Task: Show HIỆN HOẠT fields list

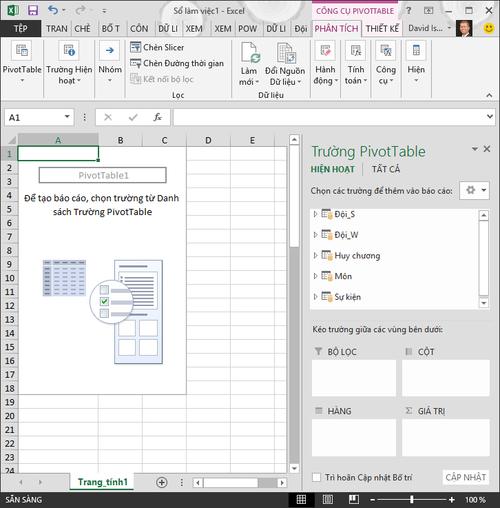Action: 333,169
